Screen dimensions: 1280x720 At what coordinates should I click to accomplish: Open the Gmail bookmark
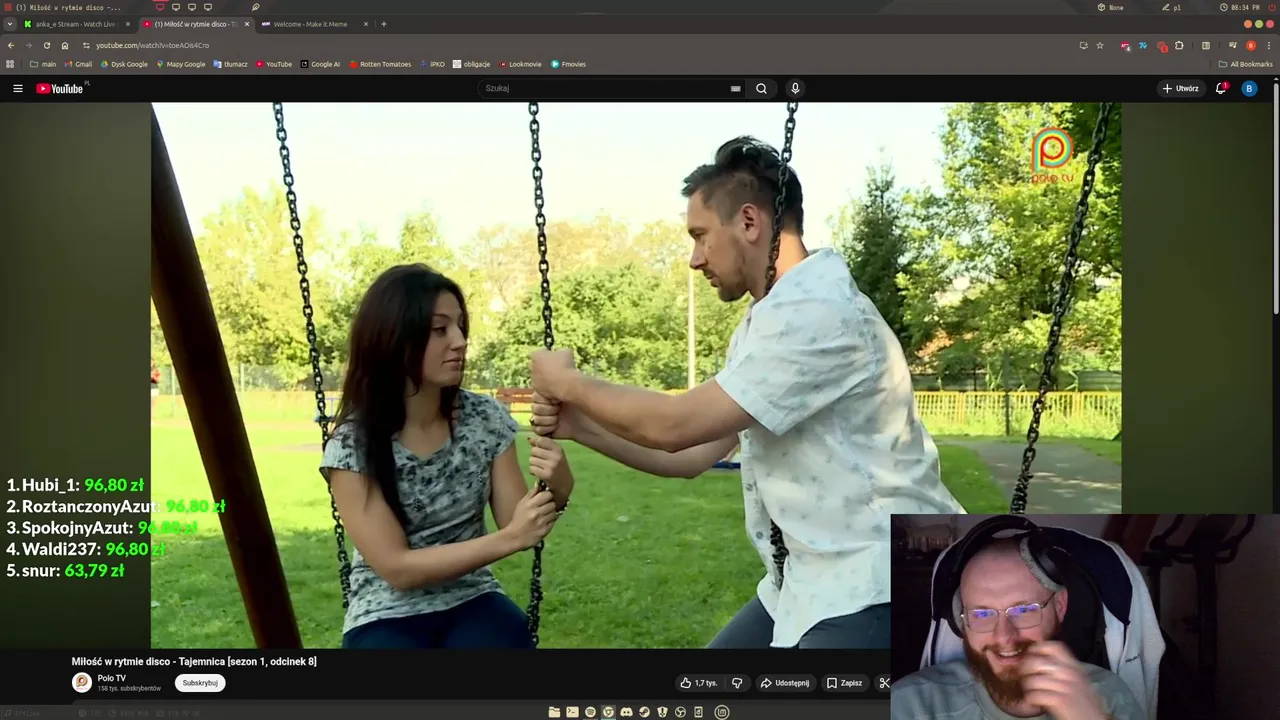tap(78, 64)
